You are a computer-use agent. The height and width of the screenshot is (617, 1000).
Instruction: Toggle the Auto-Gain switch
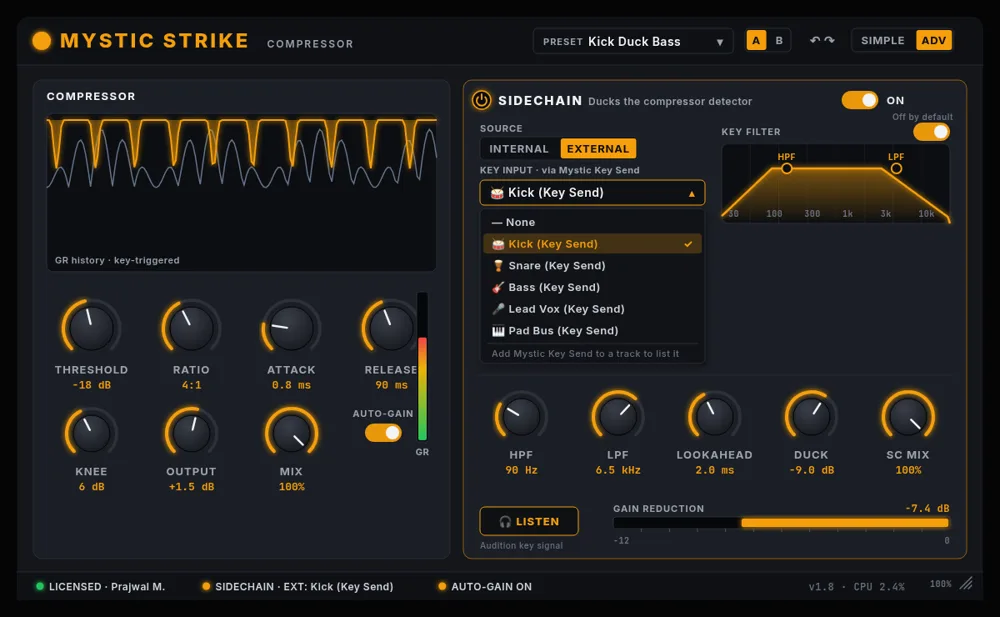pyautogui.click(x=383, y=433)
